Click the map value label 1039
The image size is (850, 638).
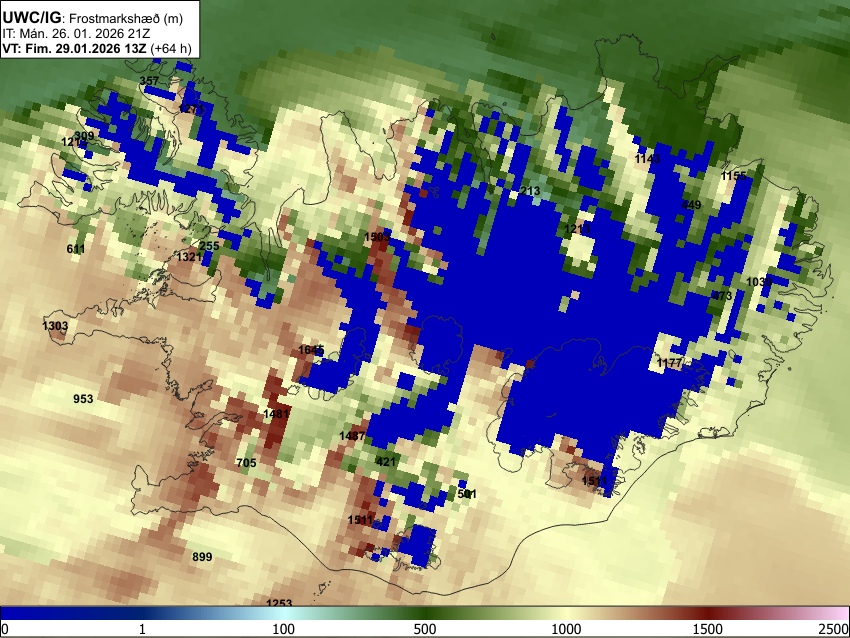759,282
